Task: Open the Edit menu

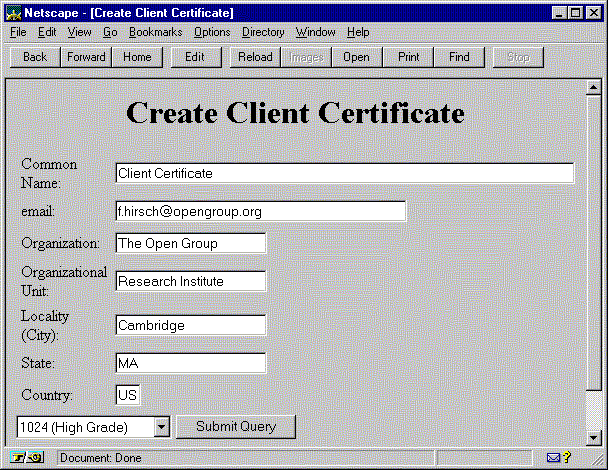Action: click(47, 32)
